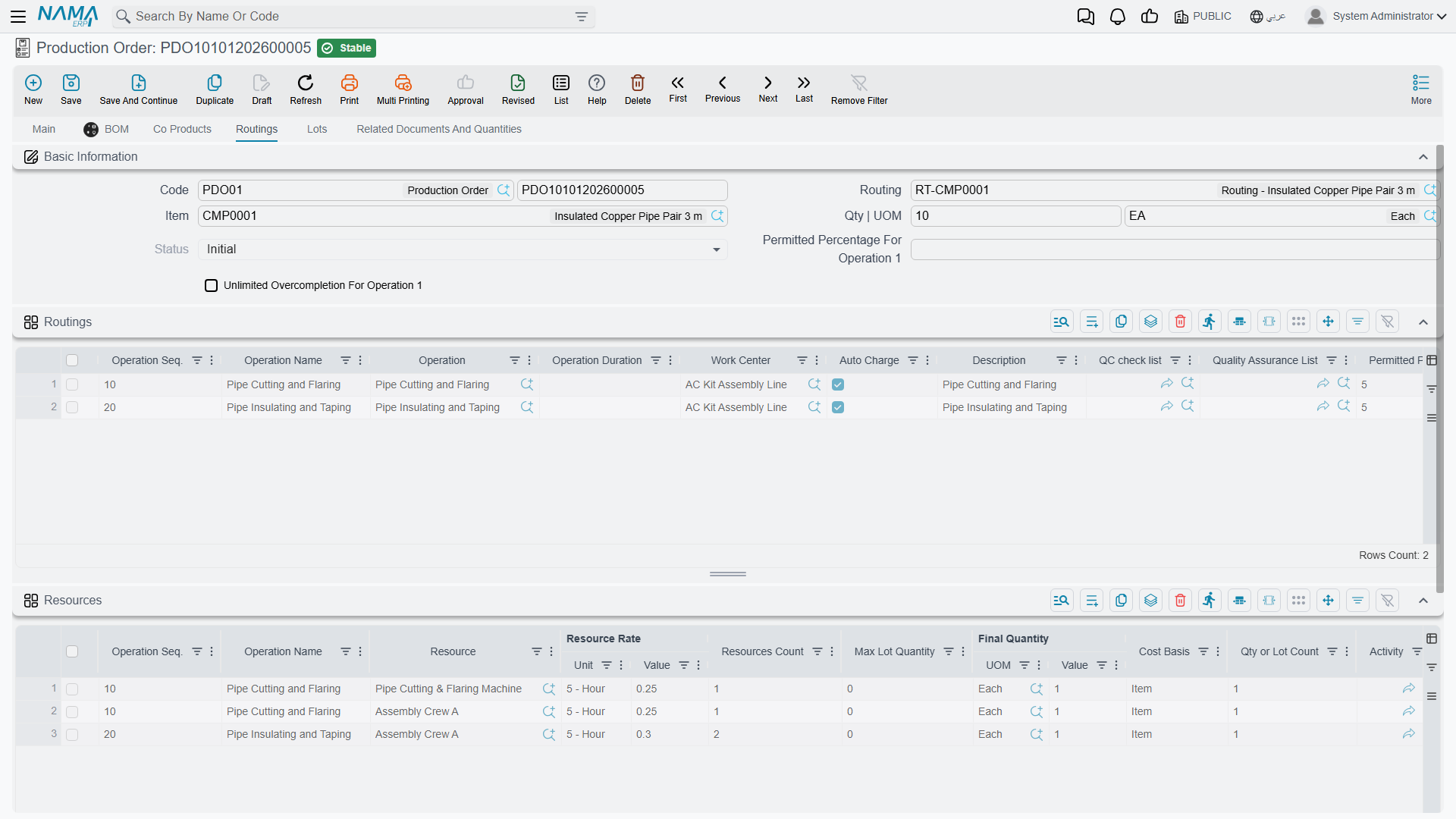Open Multi Printing option
The image size is (1456, 819).
403,89
